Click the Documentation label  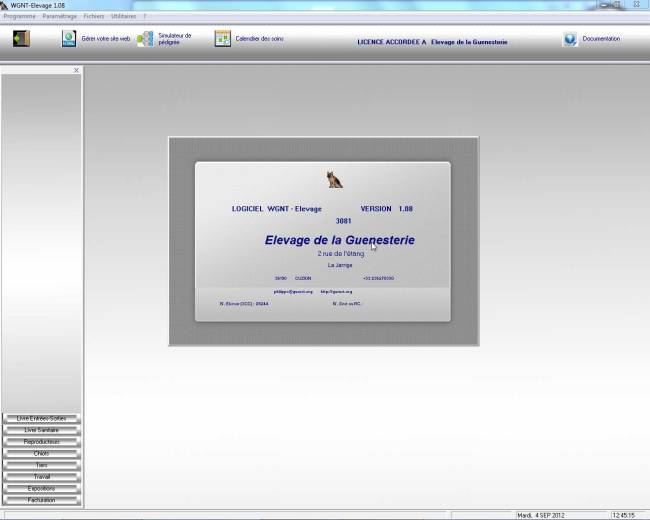(601, 39)
